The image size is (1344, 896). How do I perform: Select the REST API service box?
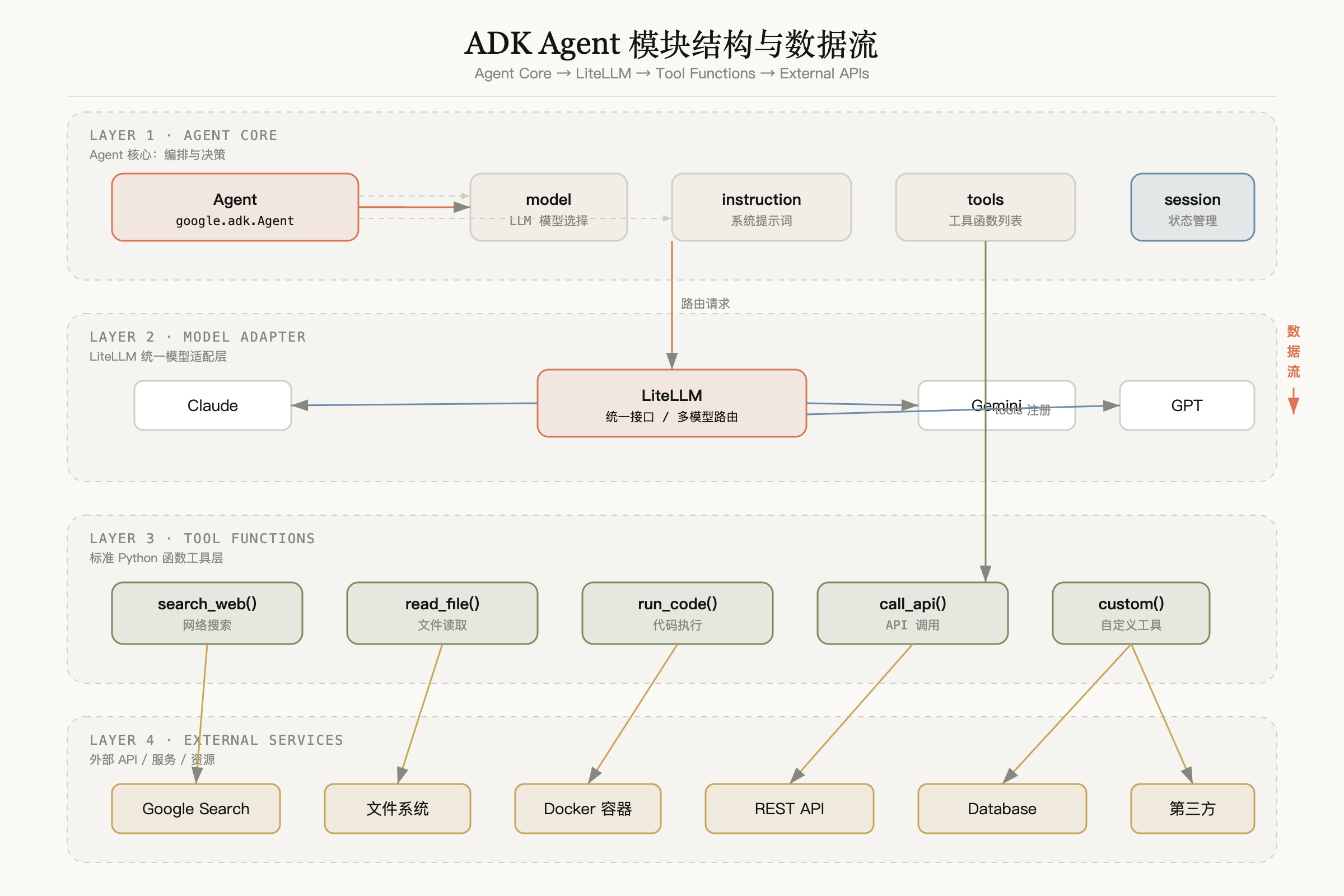pos(789,809)
